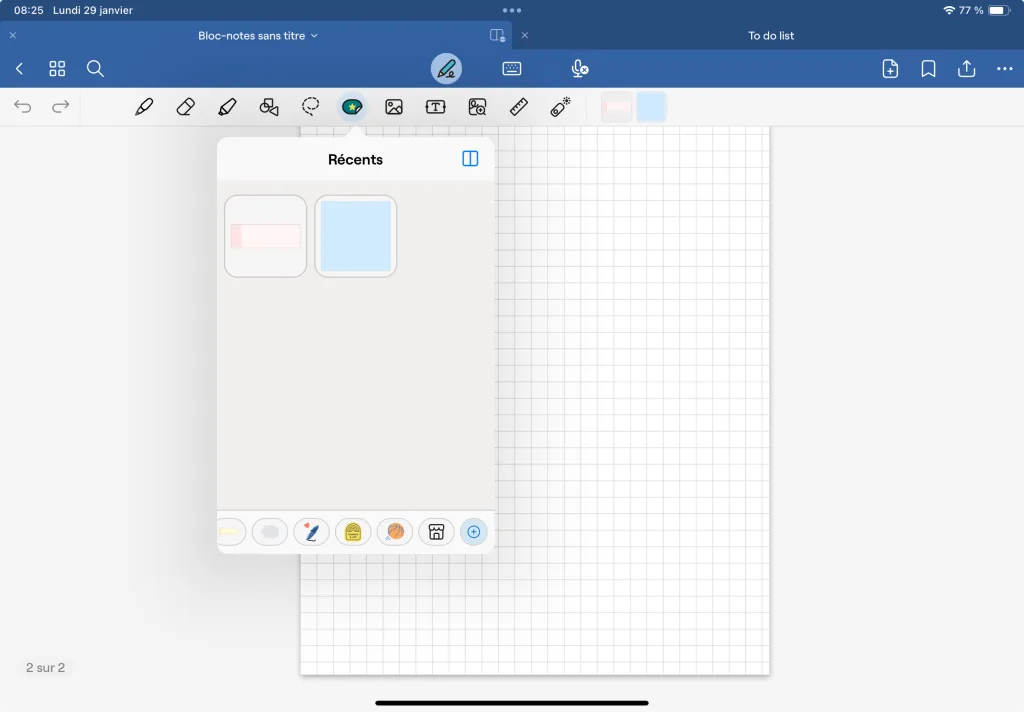Open the share and export menu

(967, 69)
